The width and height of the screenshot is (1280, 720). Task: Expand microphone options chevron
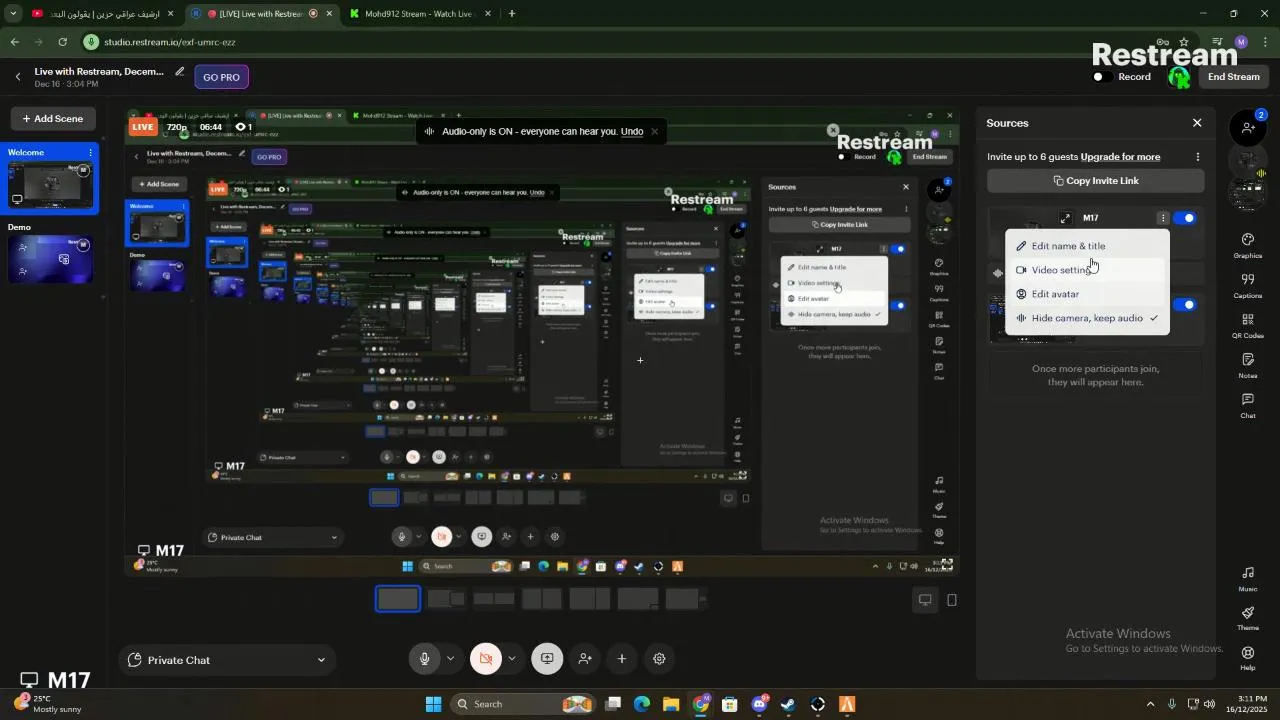(x=450, y=659)
